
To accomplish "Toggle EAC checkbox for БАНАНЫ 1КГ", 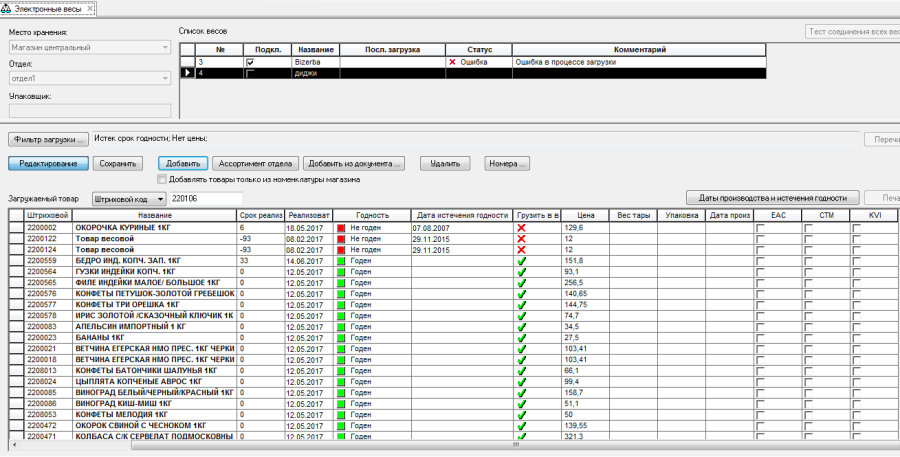I will point(761,338).
